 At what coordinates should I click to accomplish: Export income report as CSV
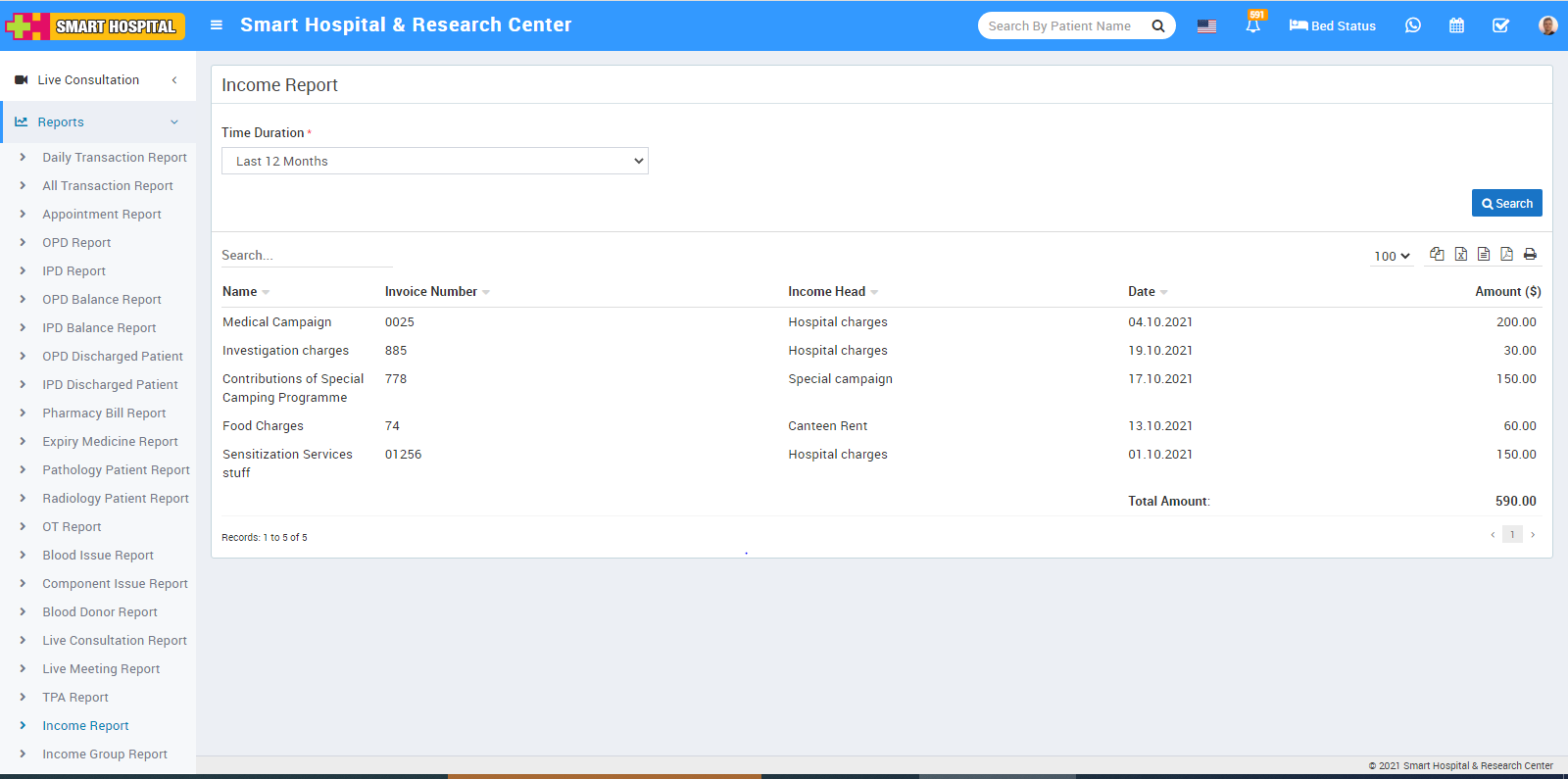click(1484, 254)
